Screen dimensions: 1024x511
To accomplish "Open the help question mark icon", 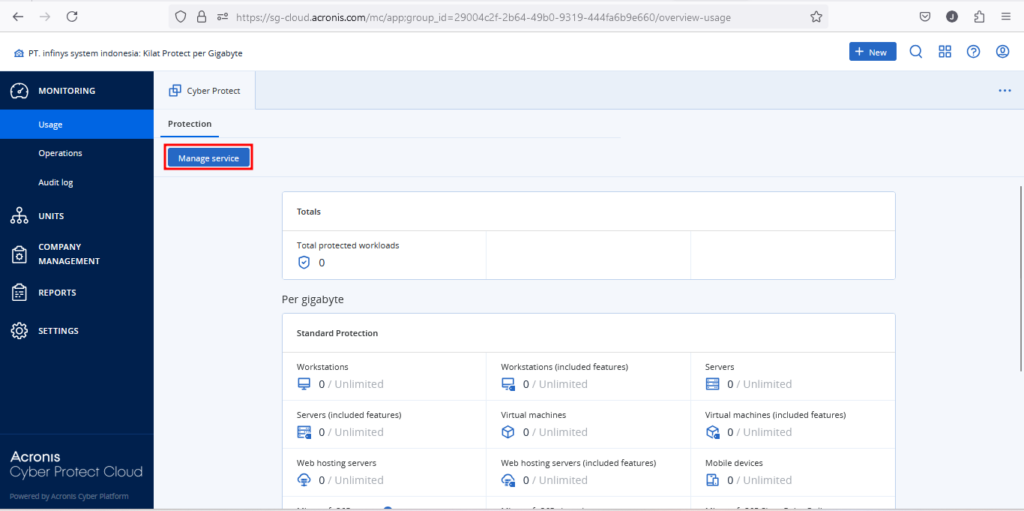I will [x=973, y=52].
